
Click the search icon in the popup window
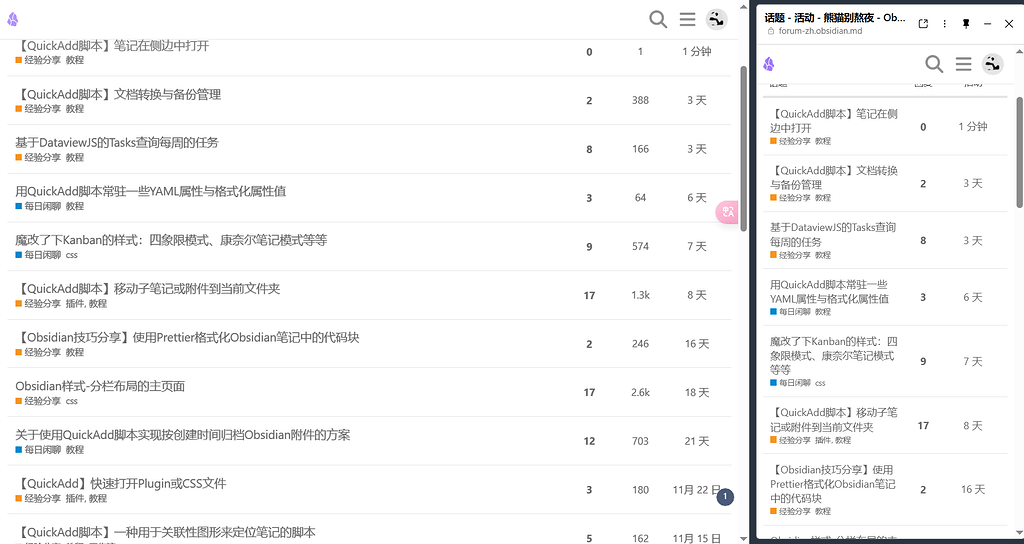pos(934,64)
